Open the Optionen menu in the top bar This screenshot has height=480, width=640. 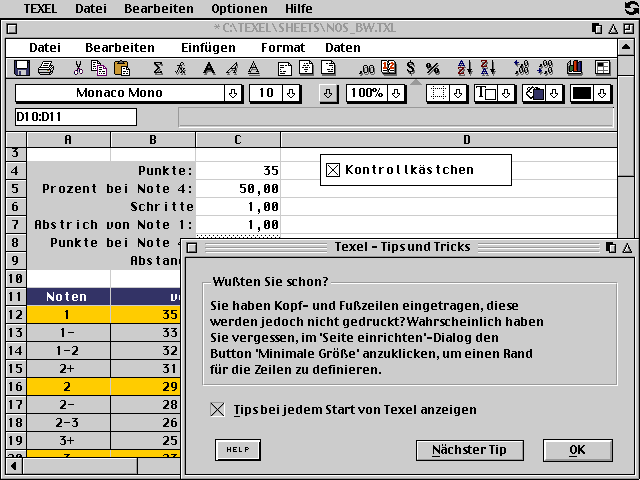239,9
